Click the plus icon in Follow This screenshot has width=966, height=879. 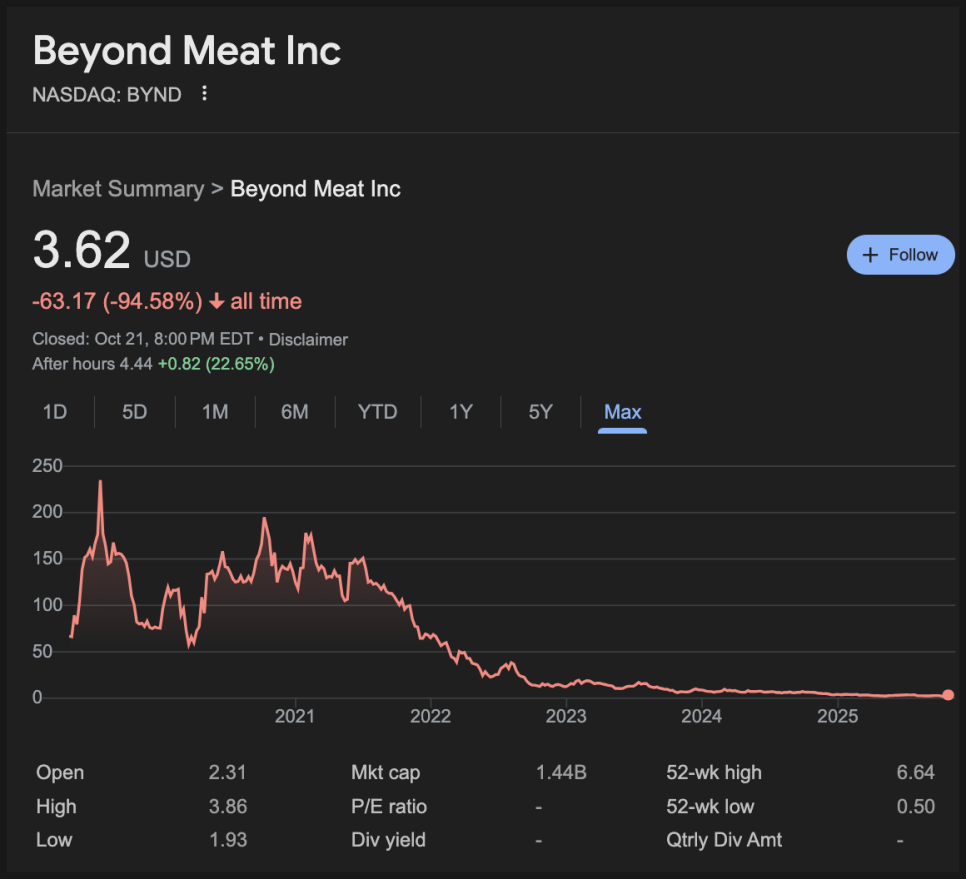click(x=870, y=255)
